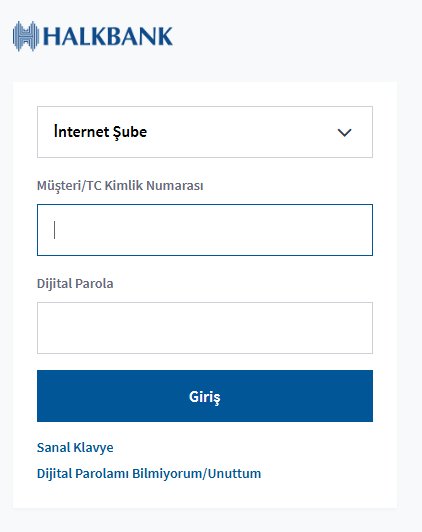This screenshot has height=532, width=422.
Task: Expand the chevron arrow in İnternet Şube selector
Action: click(344, 132)
